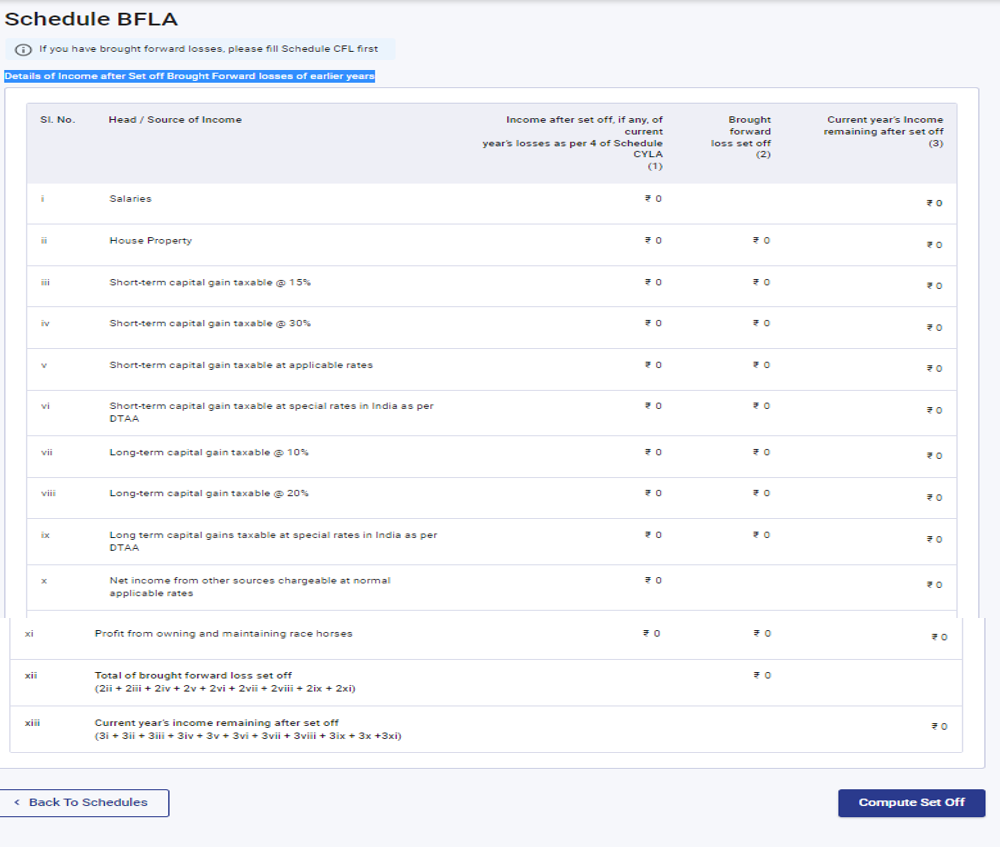Image resolution: width=1000 pixels, height=847 pixels.
Task: Click the back chevron in Back To Schedules
Action: 17,803
